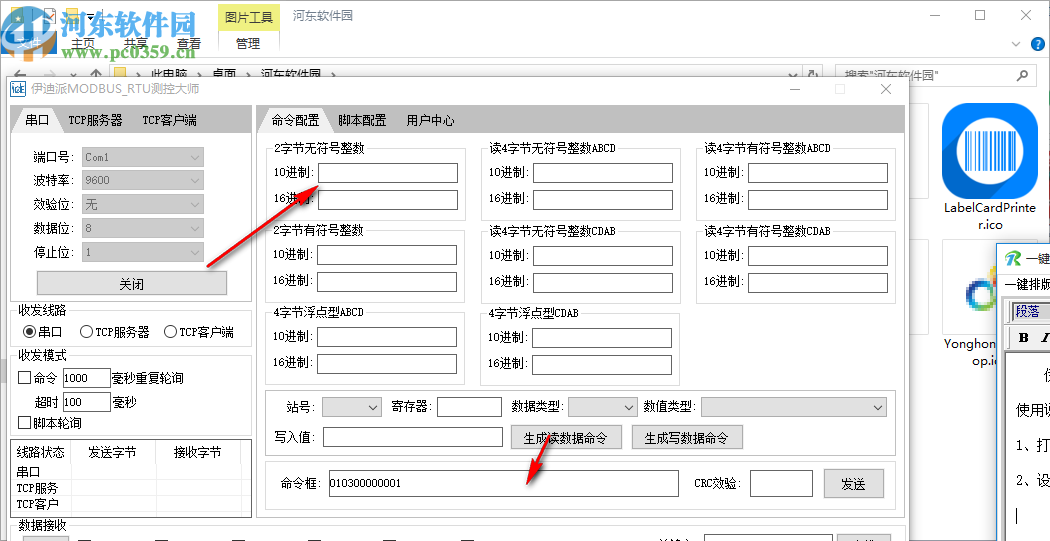Expand the Explorer ribbon with chevron

click(1016, 44)
